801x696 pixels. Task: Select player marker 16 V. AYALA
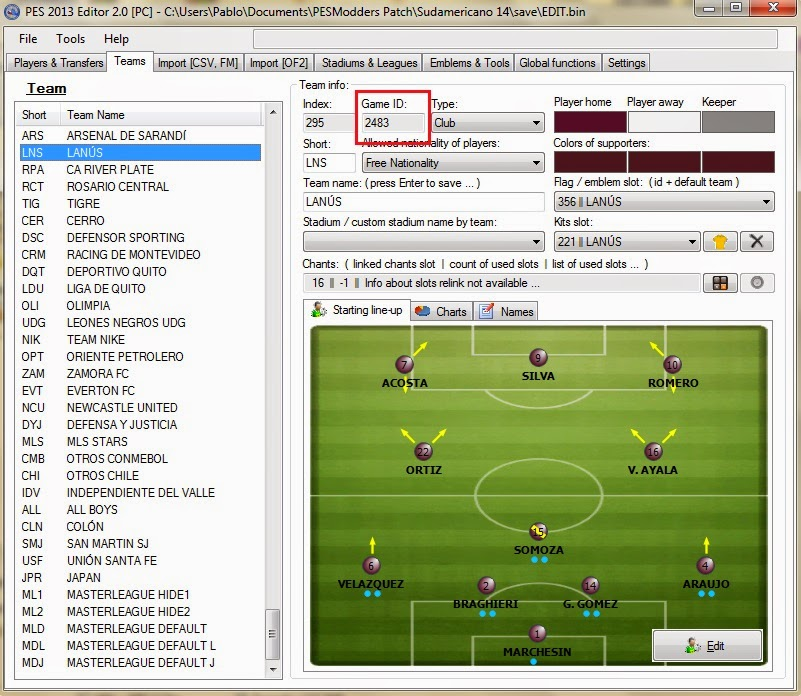tap(653, 451)
